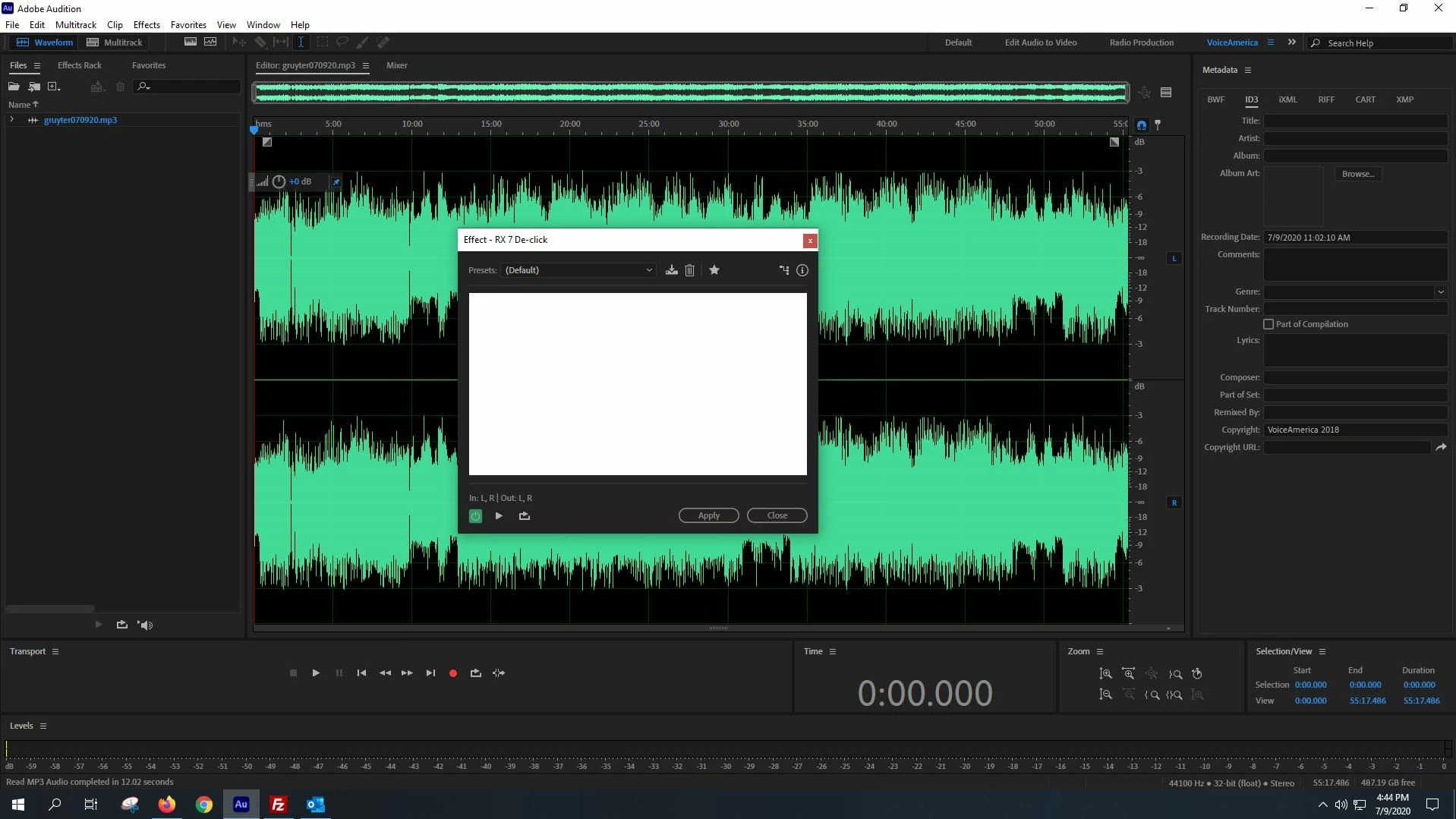The width and height of the screenshot is (1456, 819).
Task: New file icon in Files panel
Action: [54, 87]
